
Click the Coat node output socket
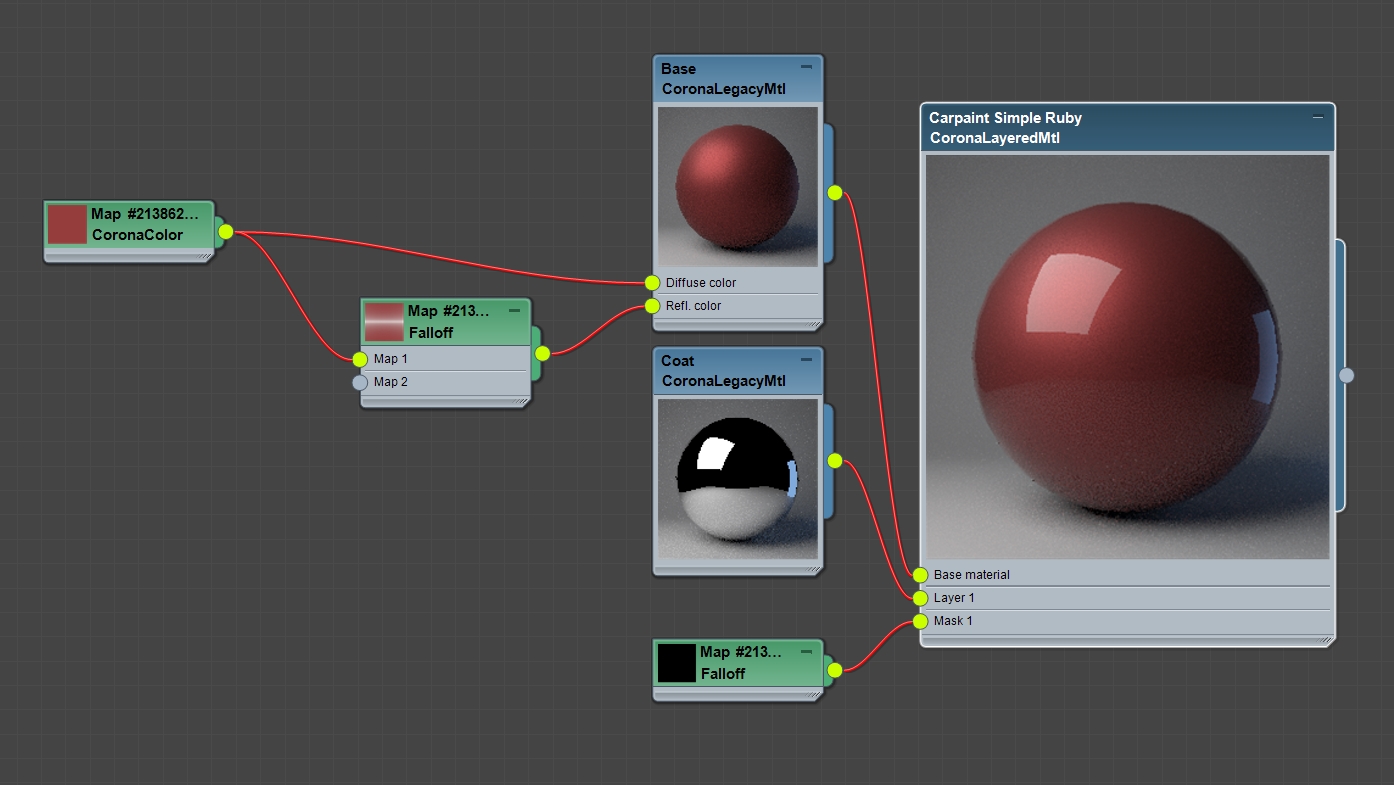tap(835, 461)
